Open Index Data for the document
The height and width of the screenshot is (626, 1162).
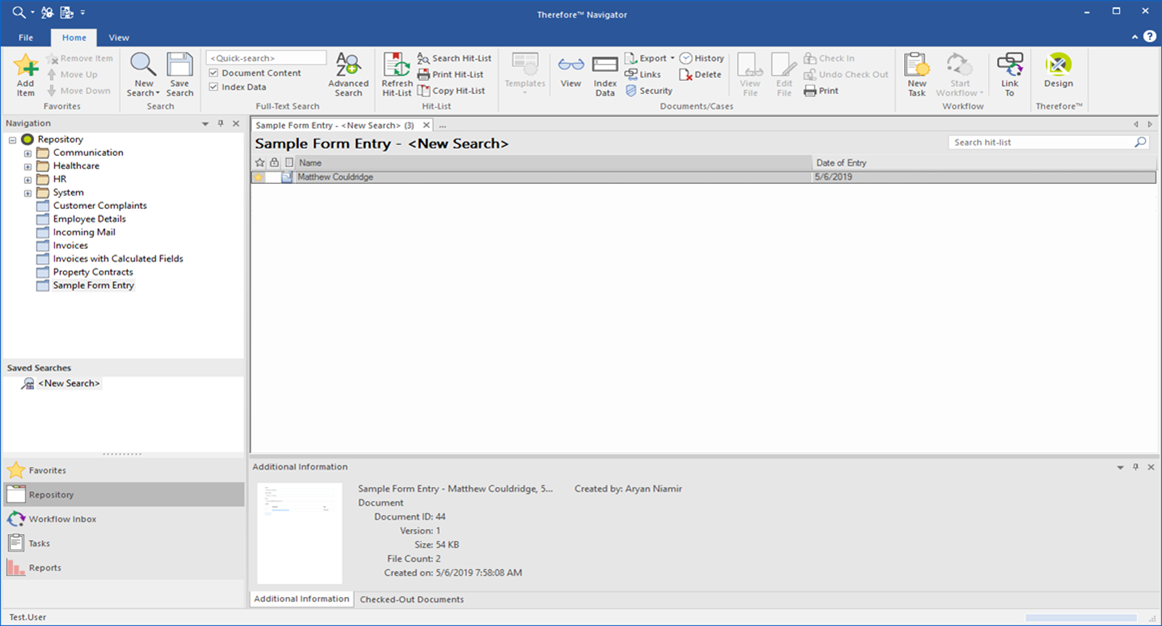pyautogui.click(x=604, y=72)
